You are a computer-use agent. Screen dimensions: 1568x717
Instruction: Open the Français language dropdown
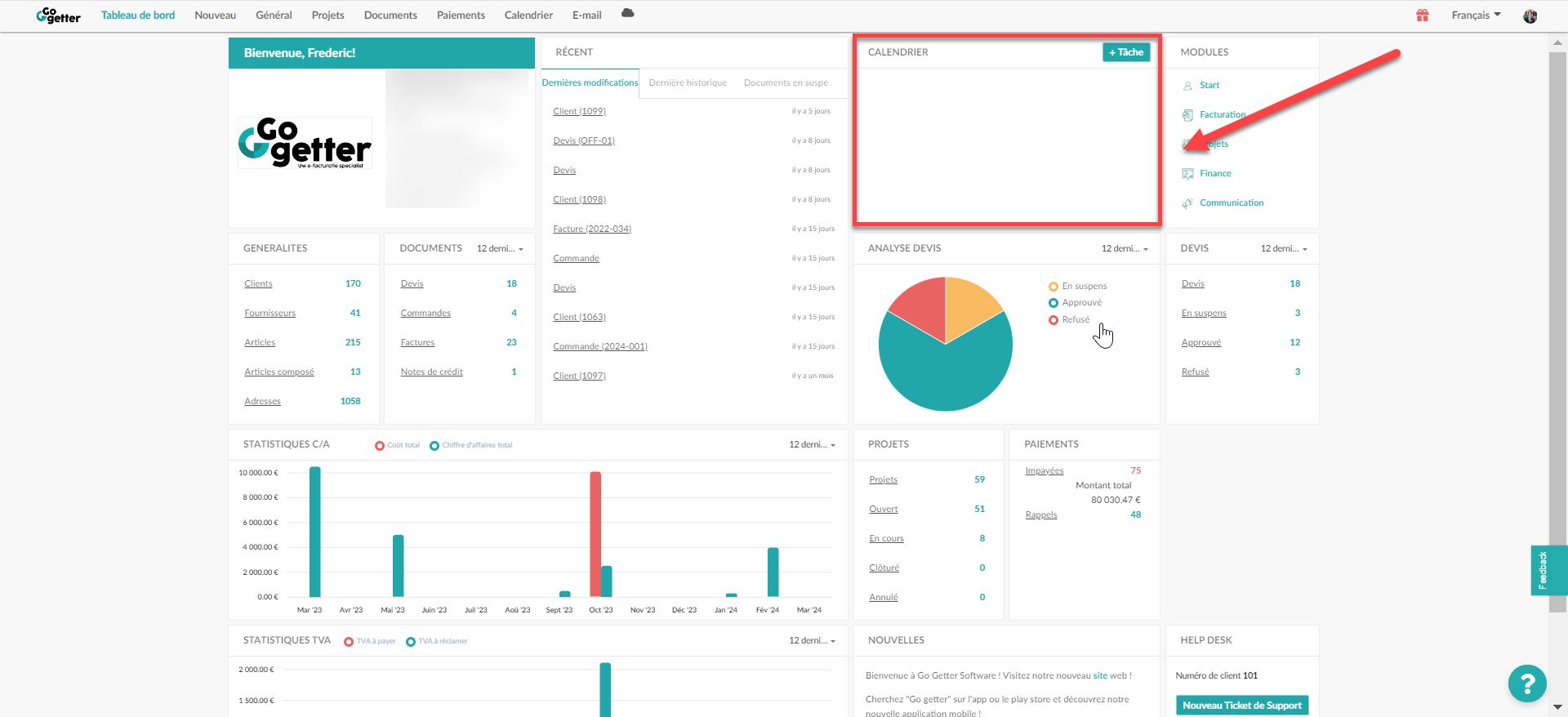1476,16
